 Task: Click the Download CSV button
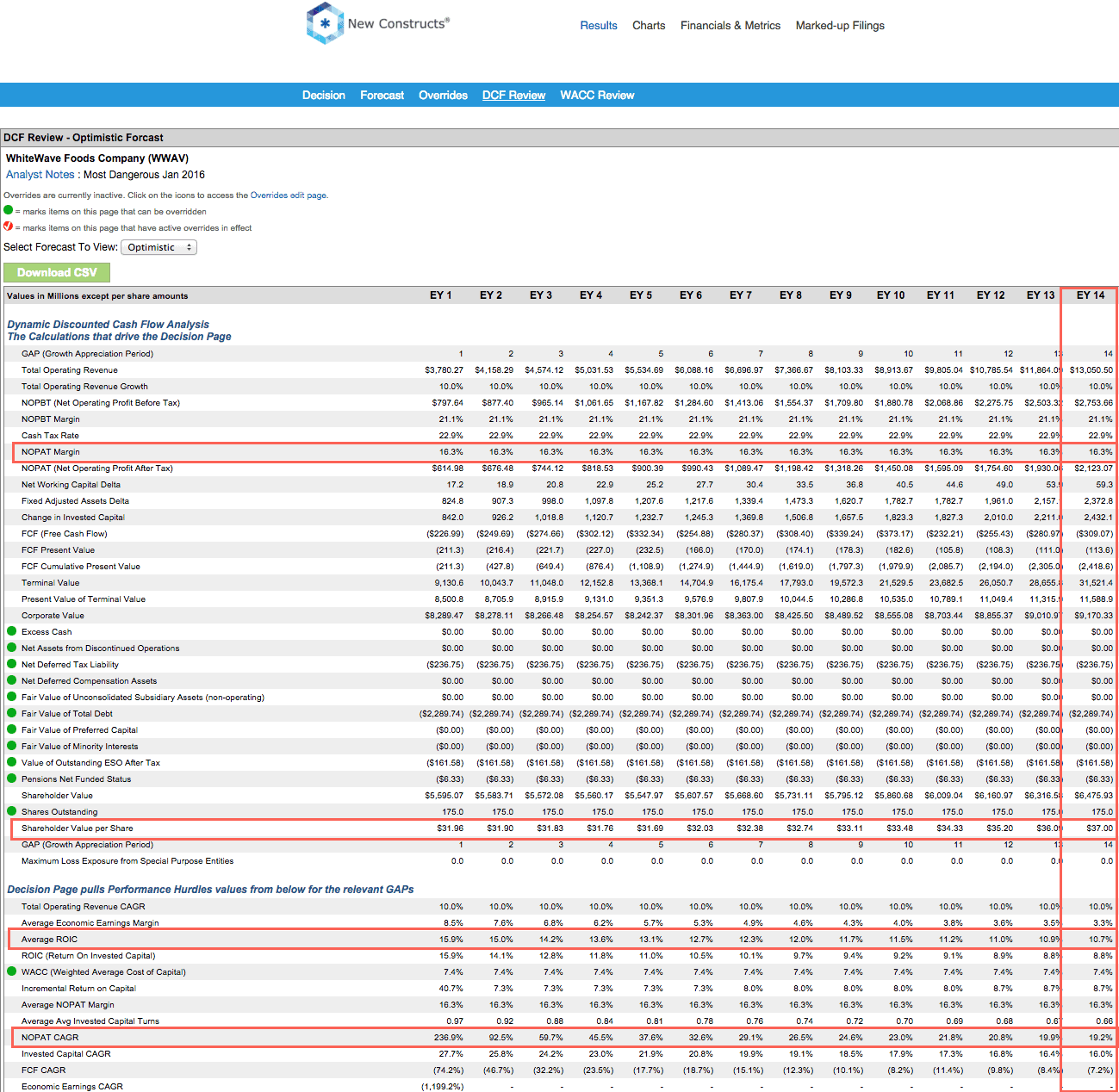pyautogui.click(x=57, y=272)
